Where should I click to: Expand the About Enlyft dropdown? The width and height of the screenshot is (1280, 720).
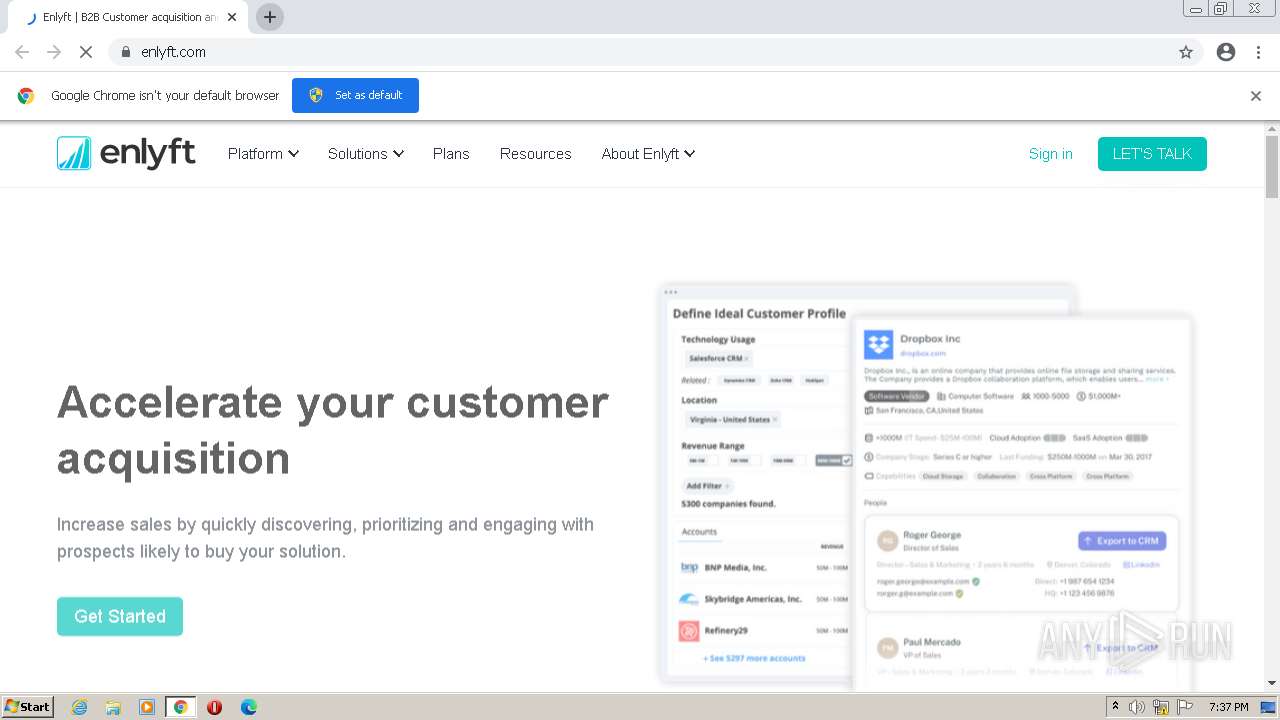pyautogui.click(x=648, y=153)
